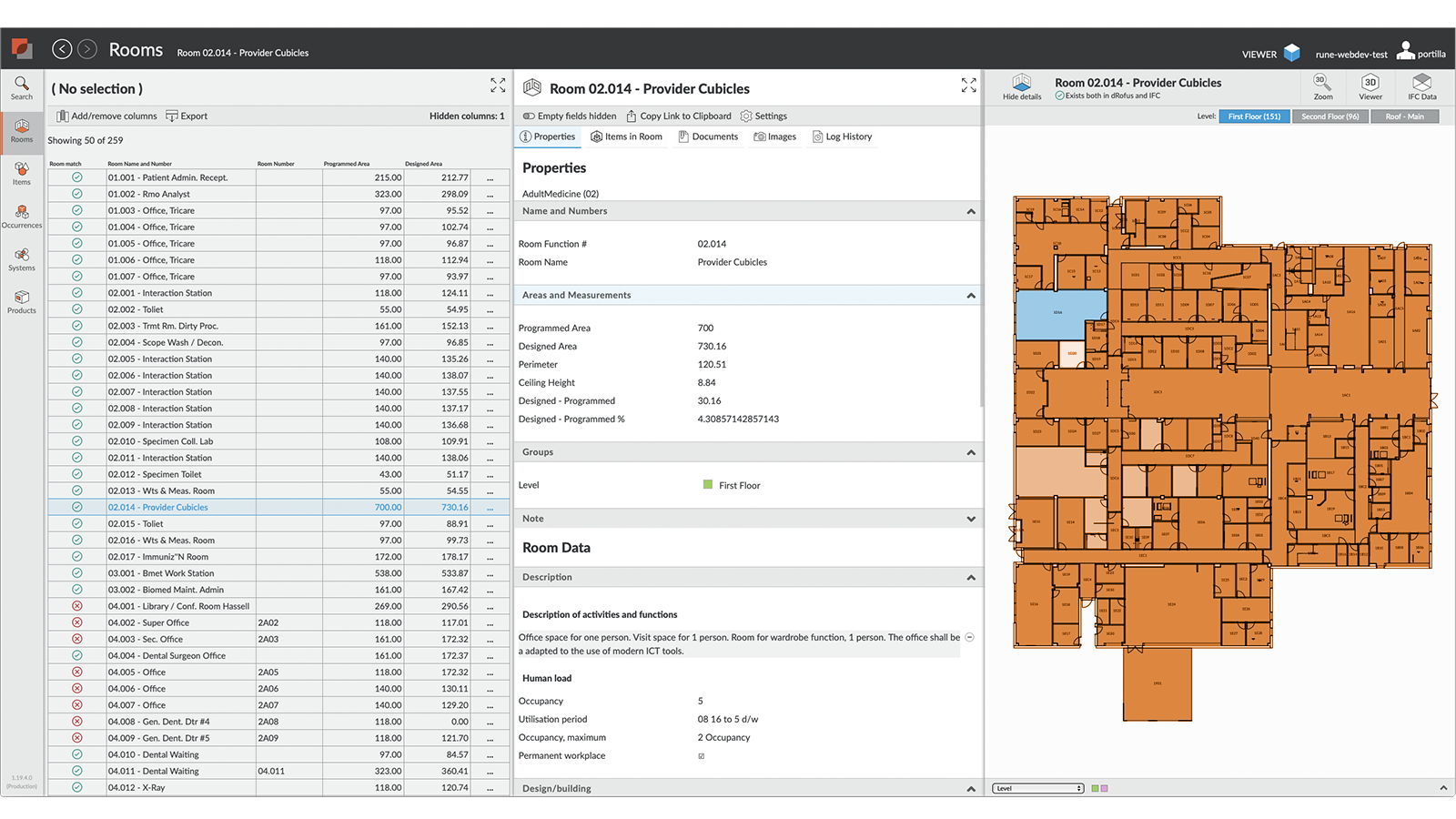1456x819 pixels.
Task: Select the Occurrences sidebar icon
Action: [x=21, y=217]
